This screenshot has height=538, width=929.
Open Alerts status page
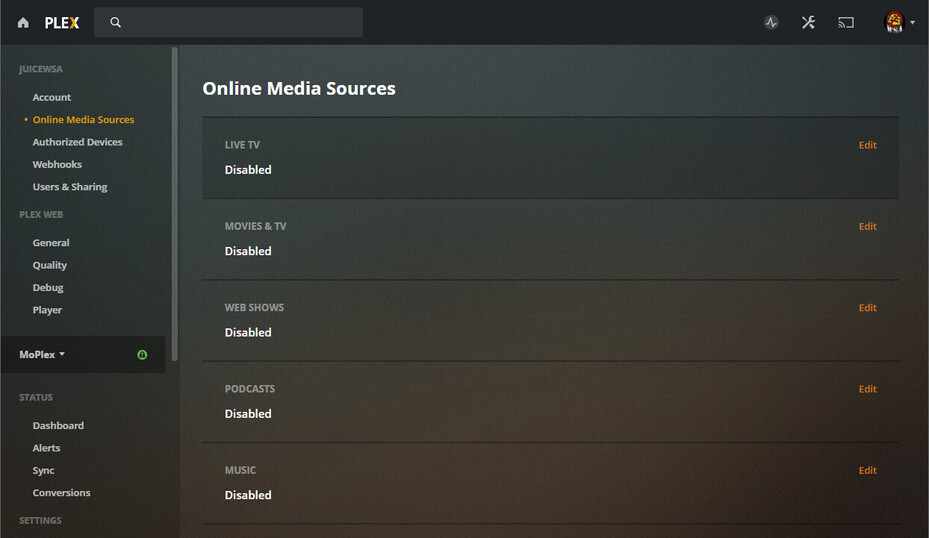click(x=46, y=448)
